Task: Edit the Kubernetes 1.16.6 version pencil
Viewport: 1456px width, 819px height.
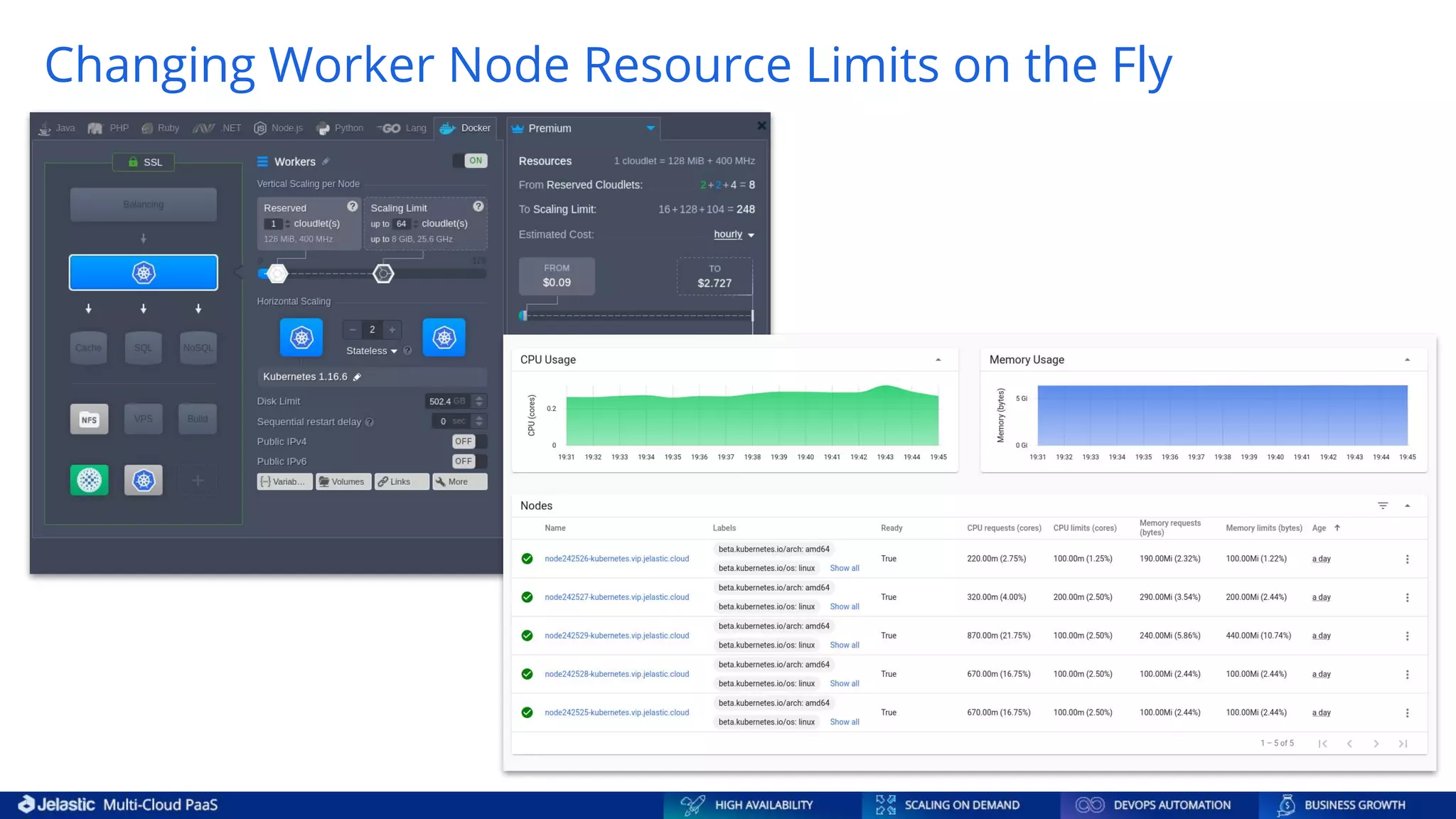Action: (x=358, y=377)
